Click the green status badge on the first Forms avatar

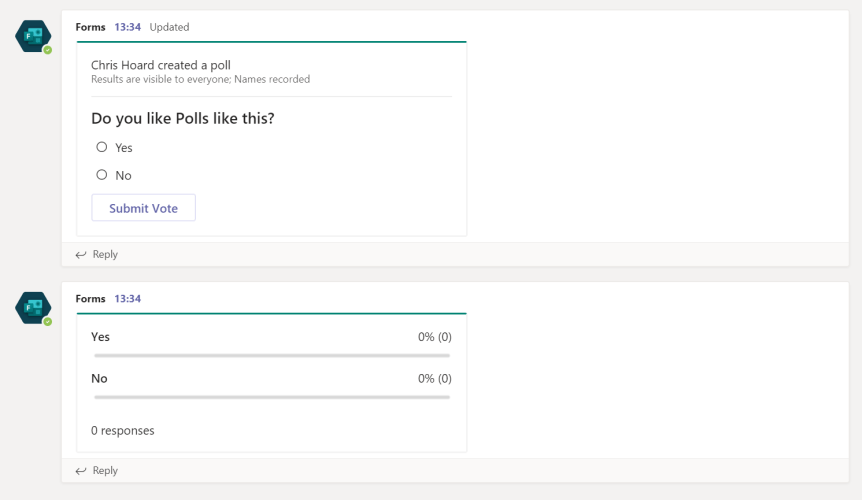47,50
